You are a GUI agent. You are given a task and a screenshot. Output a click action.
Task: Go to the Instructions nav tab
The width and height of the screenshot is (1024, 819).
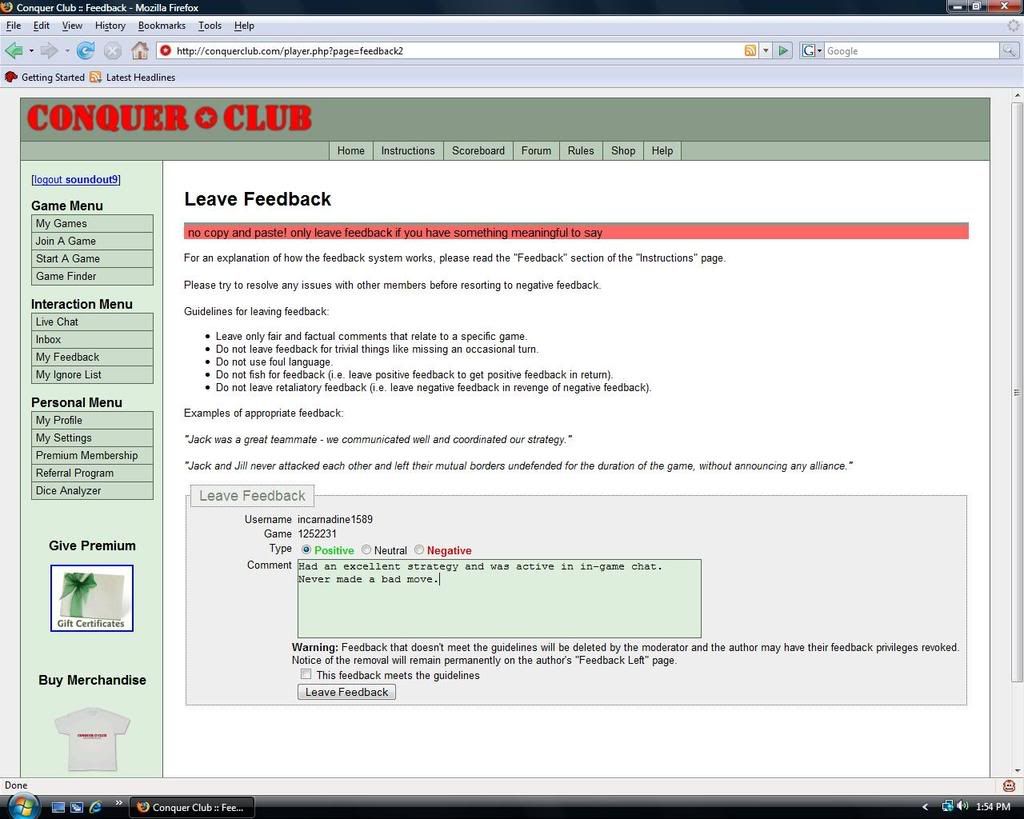coord(408,151)
